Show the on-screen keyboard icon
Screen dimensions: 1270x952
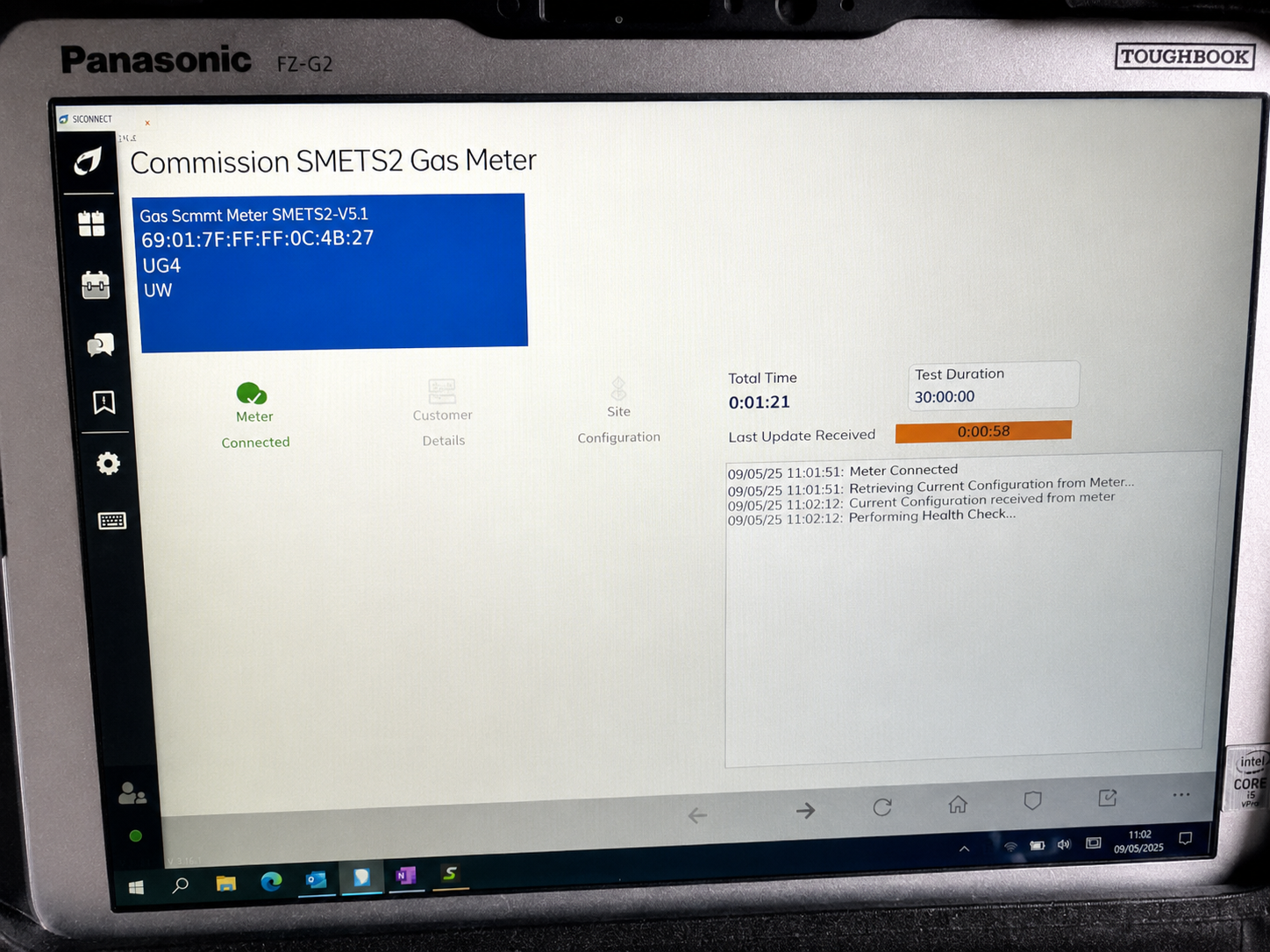tap(112, 522)
